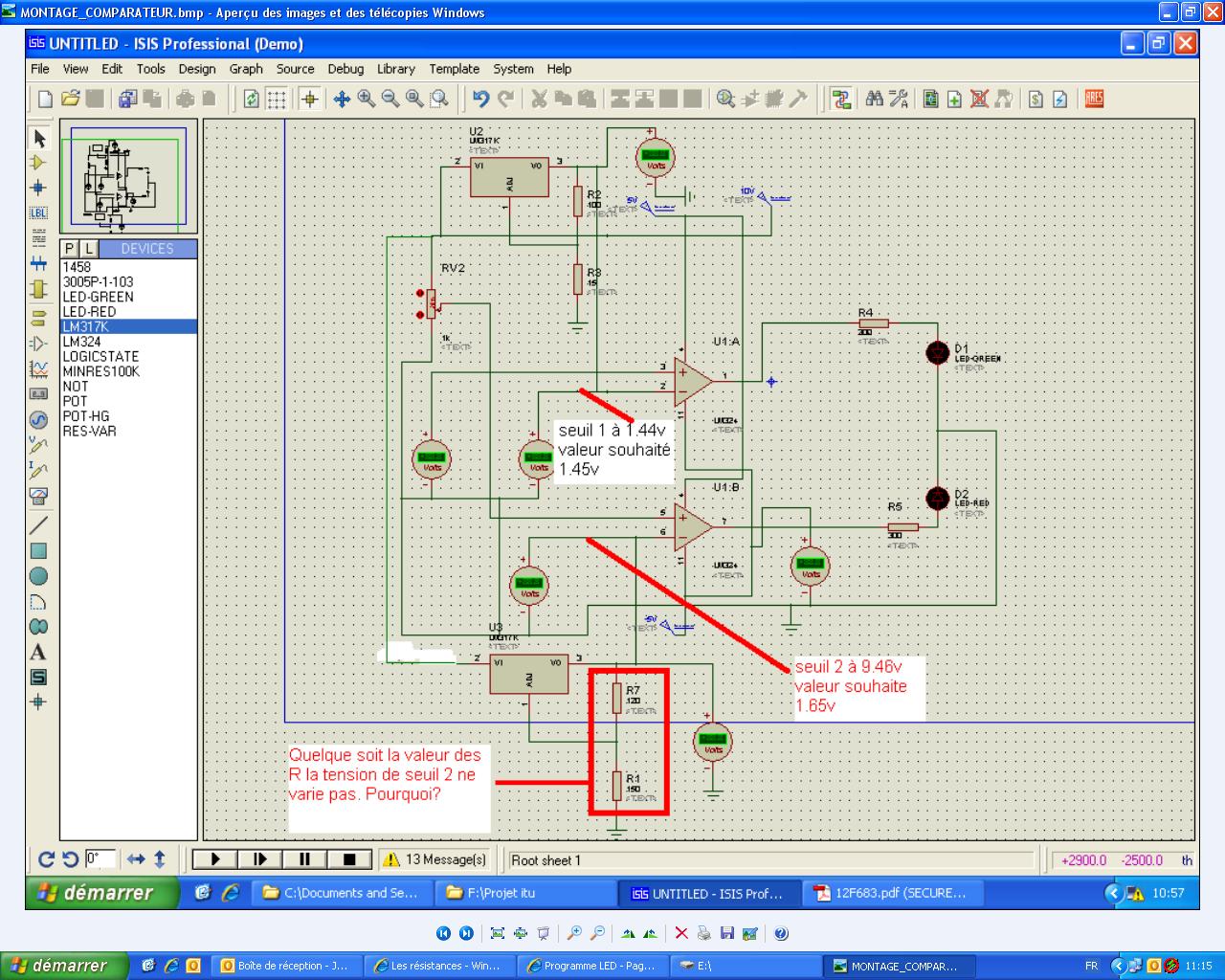1225x980 pixels.
Task: Select LED-GREEN in the devices list
Action: tap(128, 297)
